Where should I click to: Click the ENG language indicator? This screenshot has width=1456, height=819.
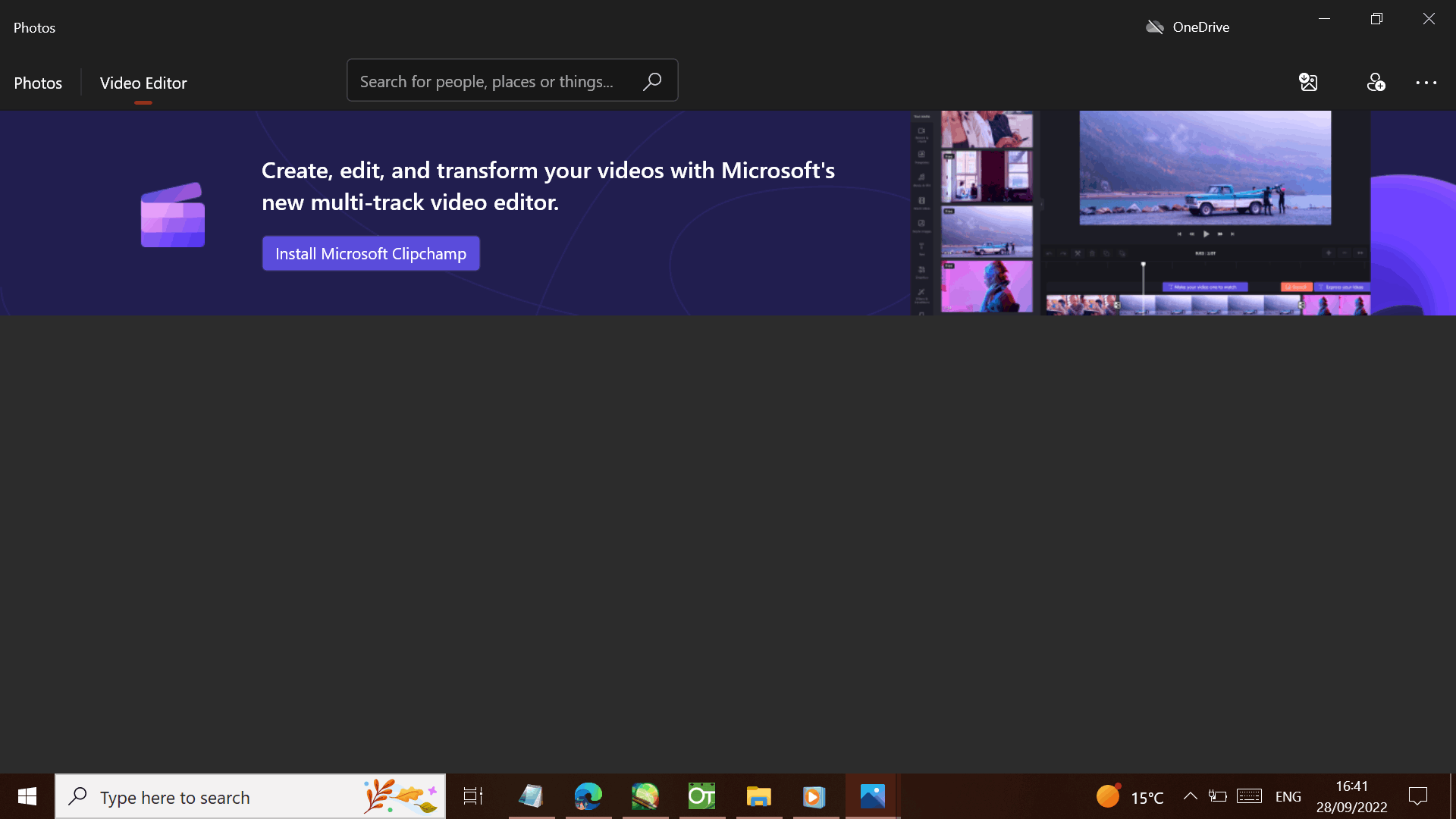coord(1288,796)
